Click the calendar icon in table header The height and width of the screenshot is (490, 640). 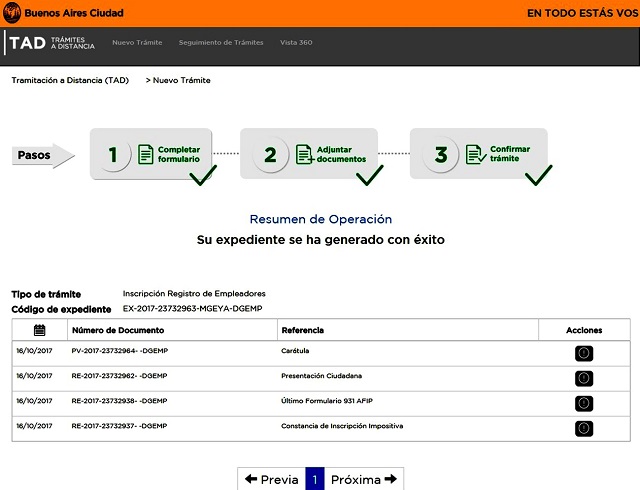tap(39, 330)
